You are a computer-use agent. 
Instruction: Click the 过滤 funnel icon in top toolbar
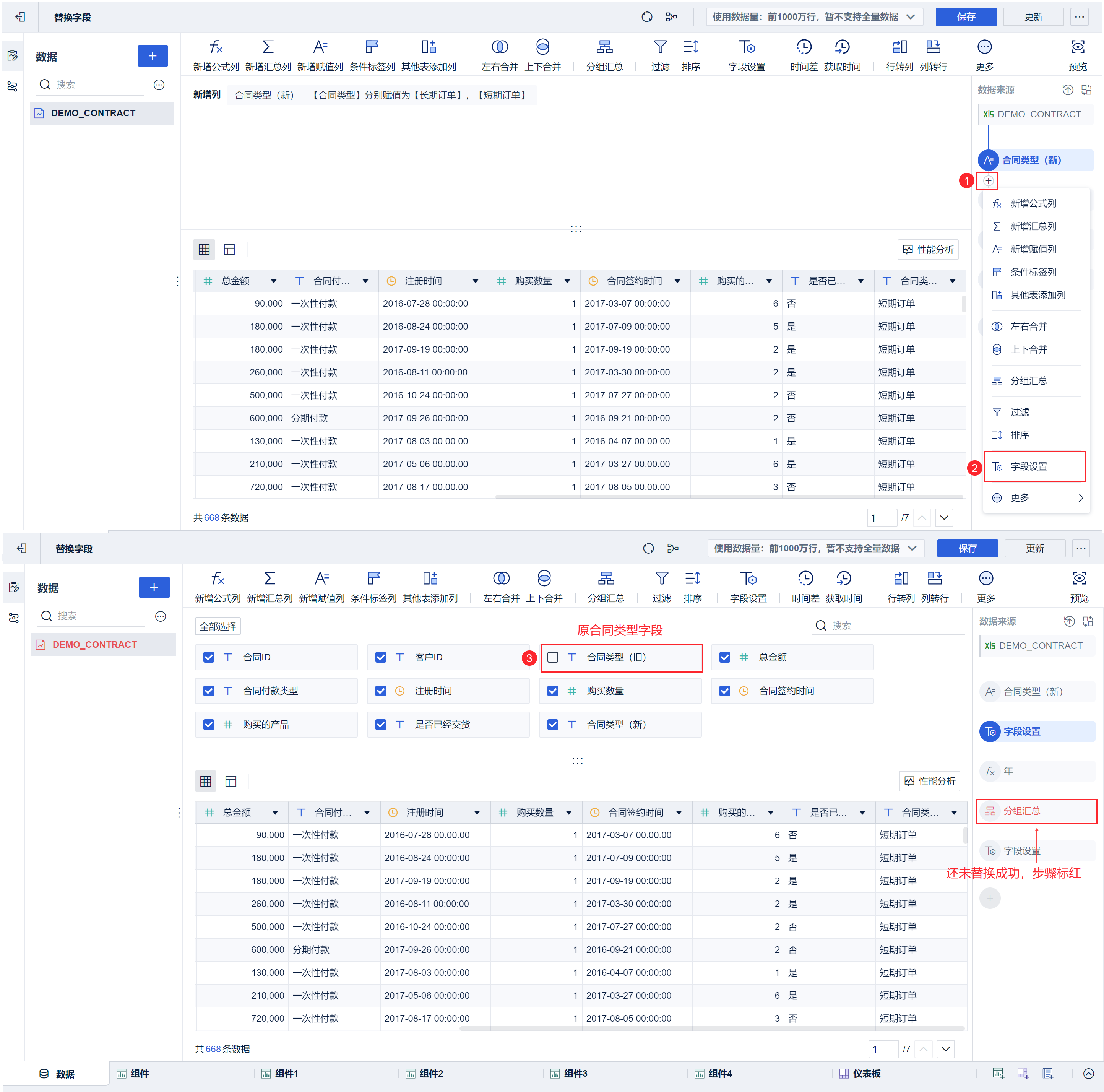tap(660, 47)
